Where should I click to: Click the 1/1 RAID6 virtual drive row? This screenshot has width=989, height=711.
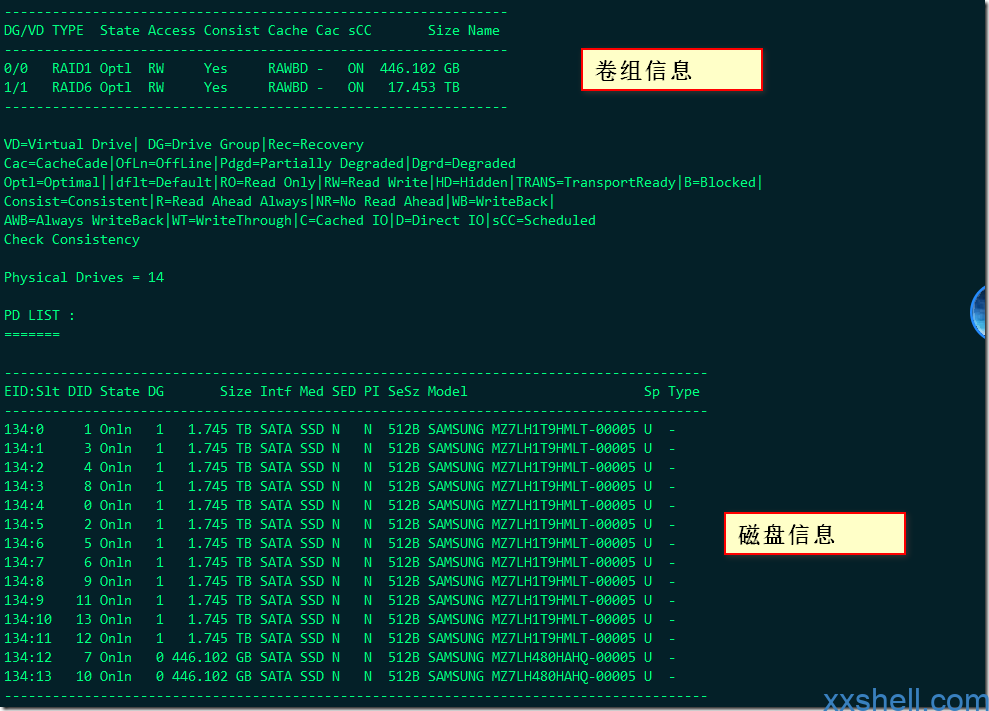[232, 87]
